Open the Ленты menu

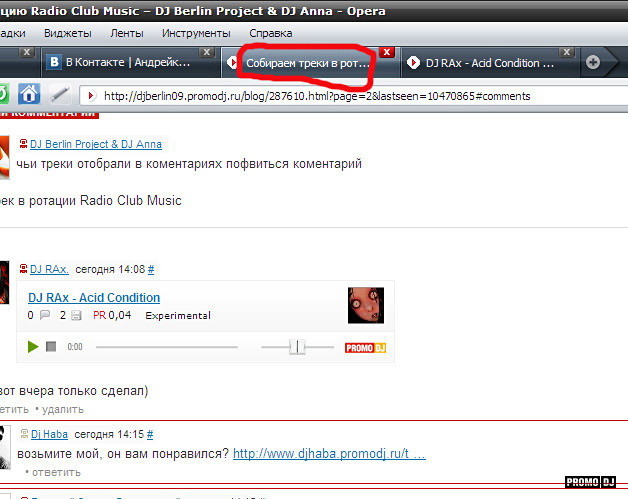127,33
